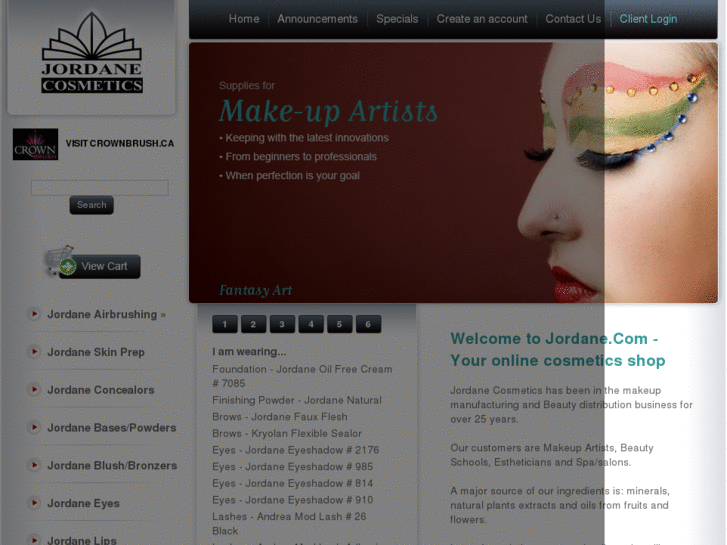Go to the Specials page
Viewport: 727px width, 545px height.
(x=397, y=19)
